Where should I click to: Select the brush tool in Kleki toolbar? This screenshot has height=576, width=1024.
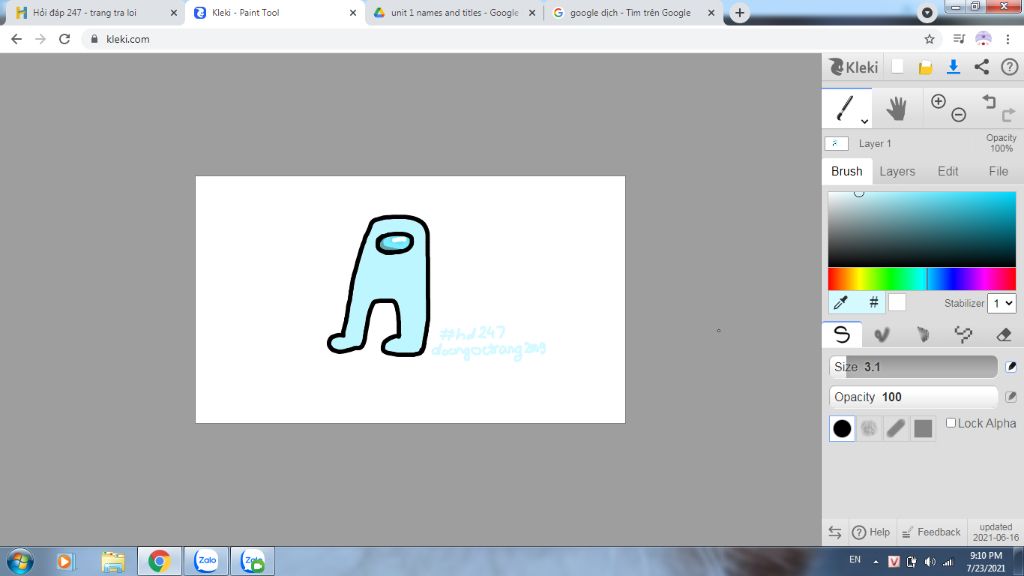[845, 108]
